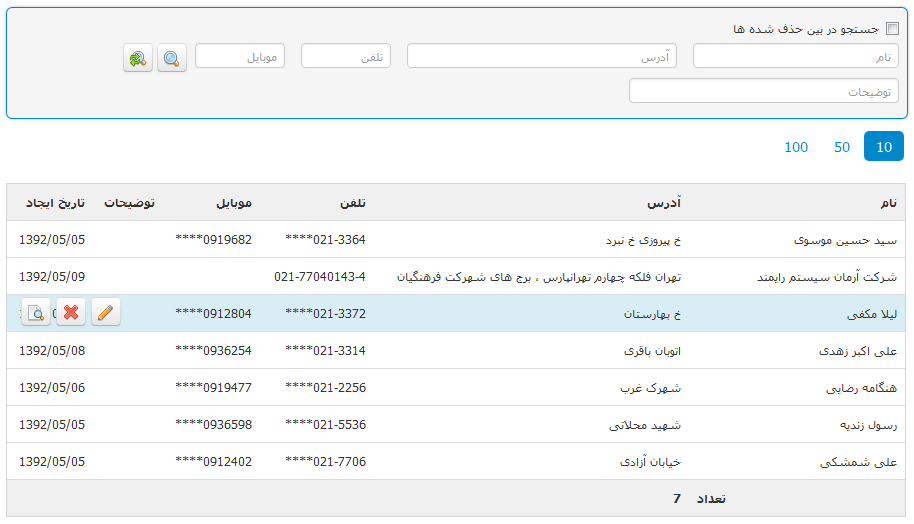
Task: Select page size 10
Action: click(x=883, y=147)
